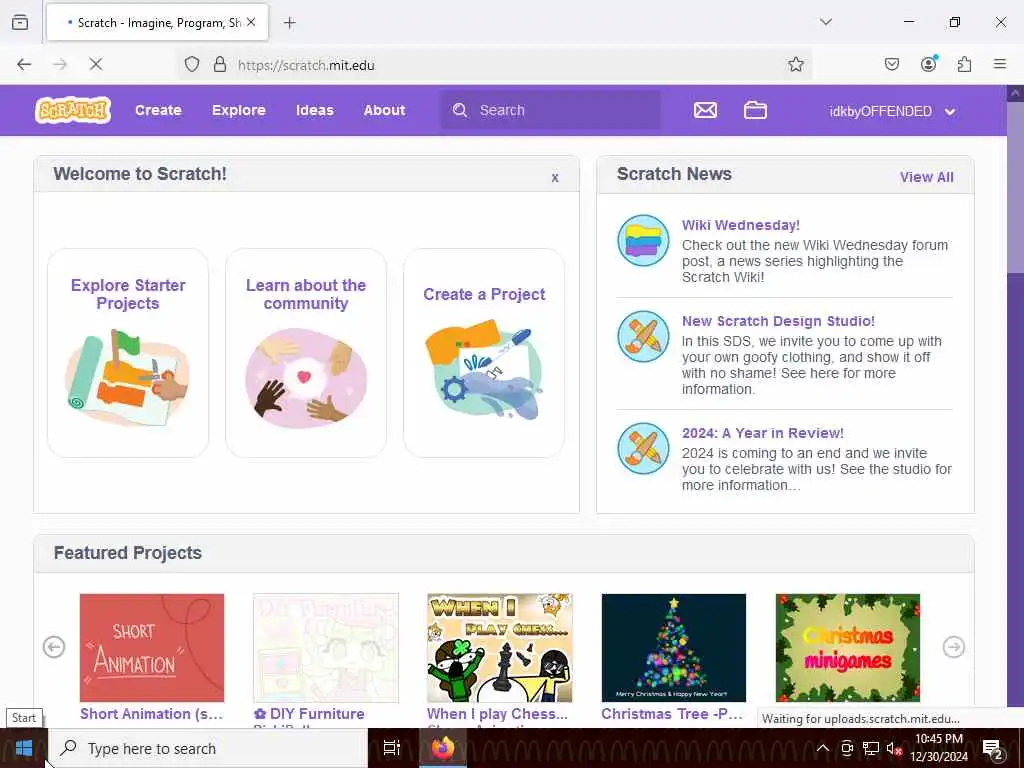Open Firefox application menu
Screen dimensions: 1024x768
pos(1000,64)
